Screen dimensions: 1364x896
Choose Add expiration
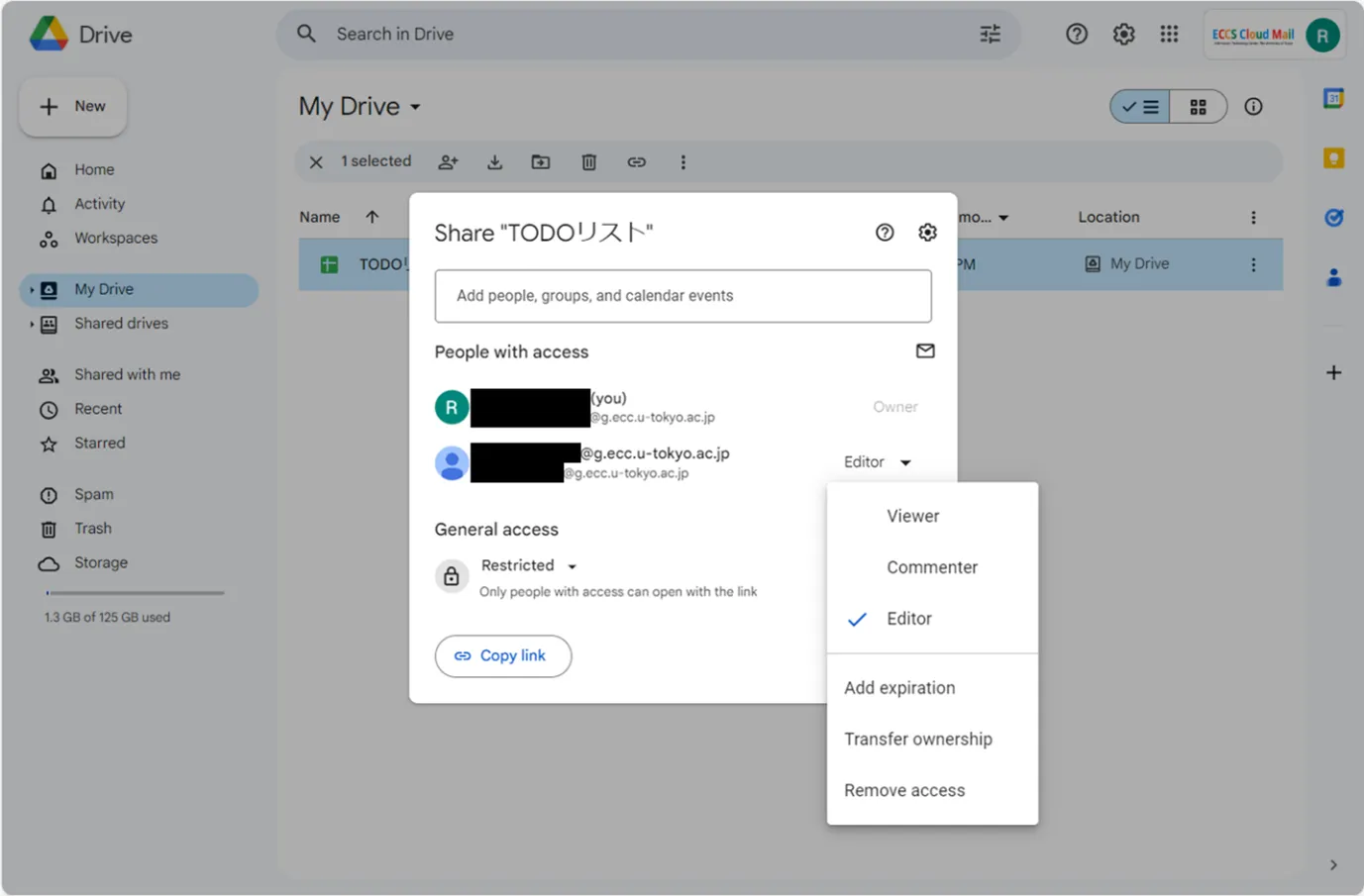(932, 688)
